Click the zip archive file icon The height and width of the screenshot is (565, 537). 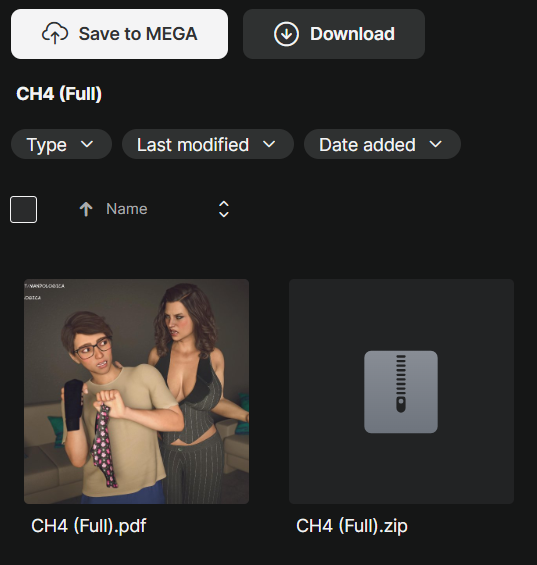click(x=401, y=392)
